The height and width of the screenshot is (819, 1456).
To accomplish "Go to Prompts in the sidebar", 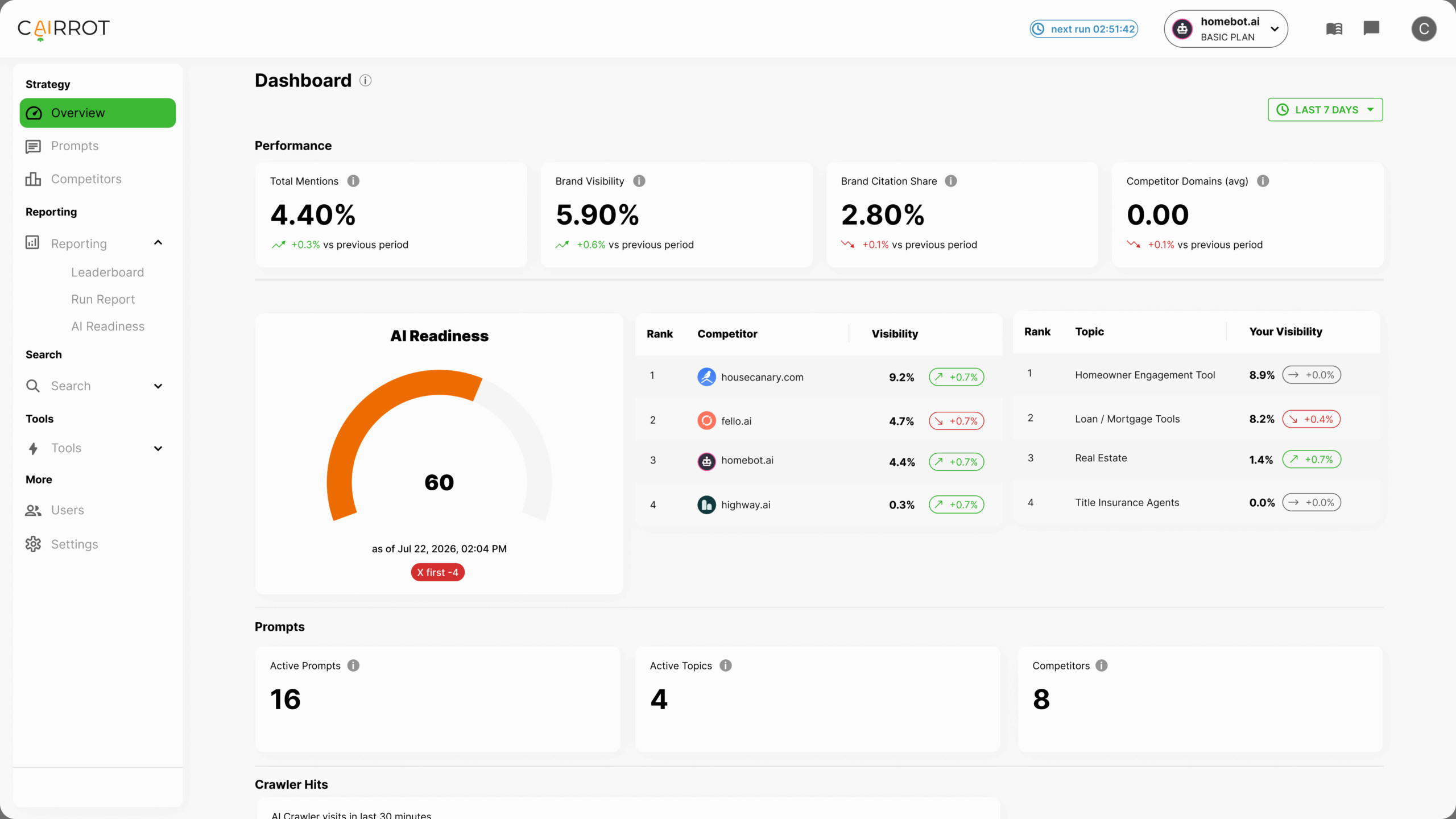I will pyautogui.click(x=75, y=146).
